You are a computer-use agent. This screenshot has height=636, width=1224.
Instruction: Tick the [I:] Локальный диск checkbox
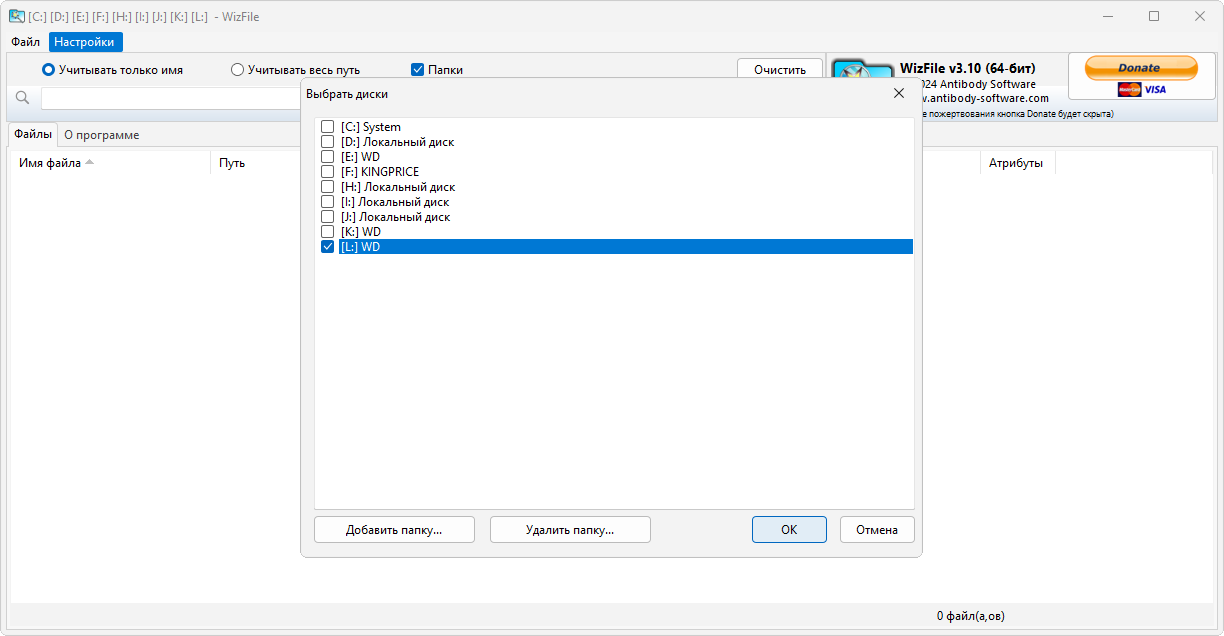click(327, 202)
